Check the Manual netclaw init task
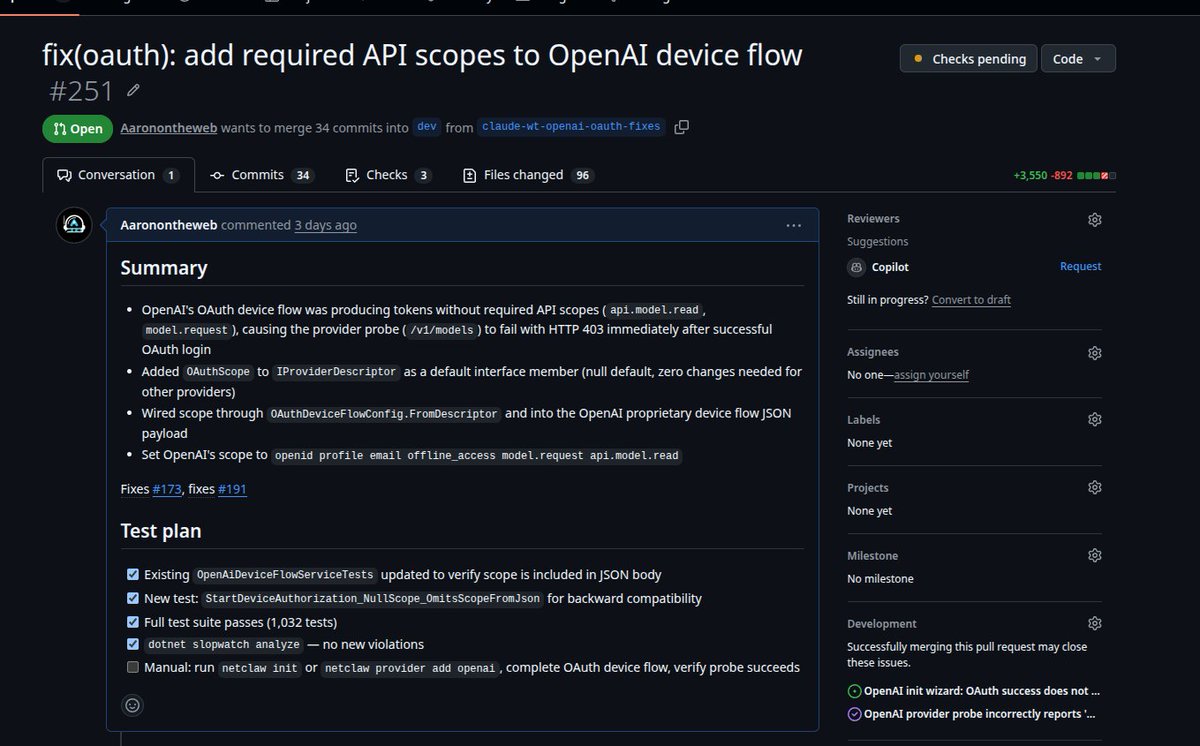This screenshot has width=1200, height=746. click(133, 667)
